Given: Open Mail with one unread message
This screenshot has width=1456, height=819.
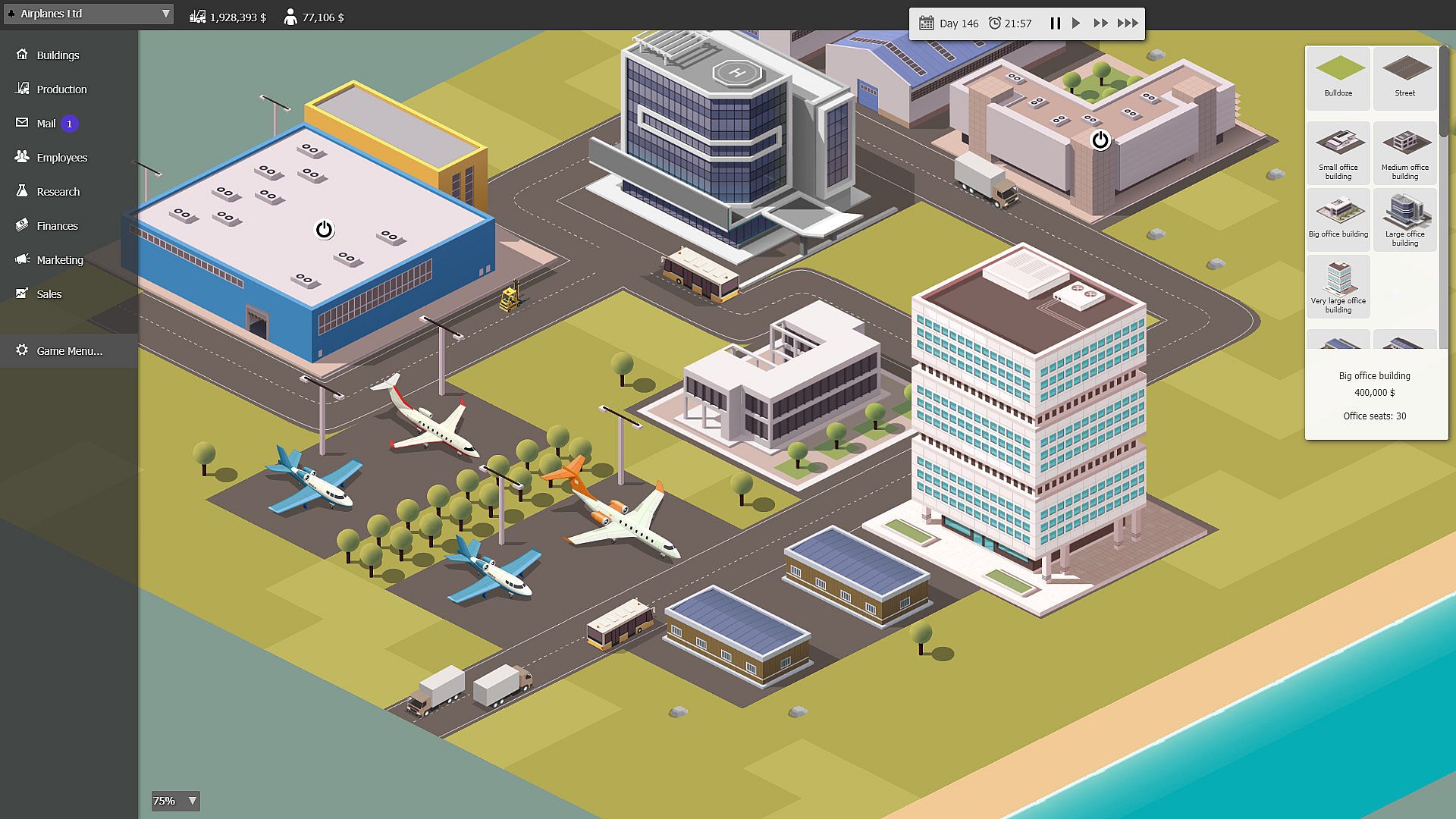Looking at the screenshot, I should 47,124.
